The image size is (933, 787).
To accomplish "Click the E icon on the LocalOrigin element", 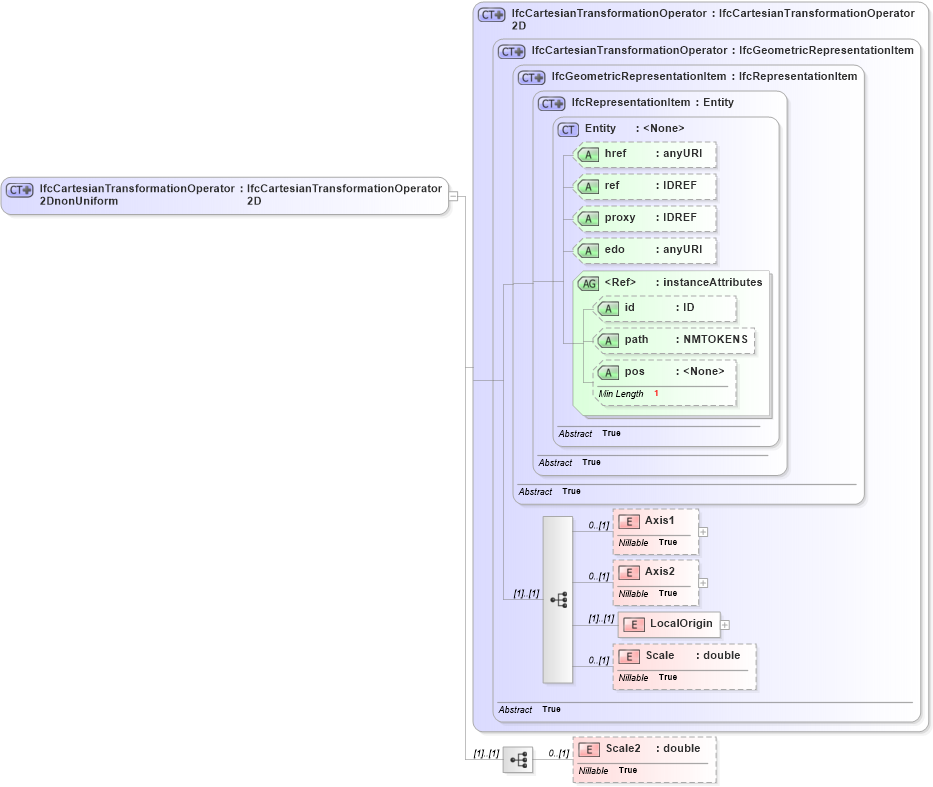I will (x=634, y=624).
